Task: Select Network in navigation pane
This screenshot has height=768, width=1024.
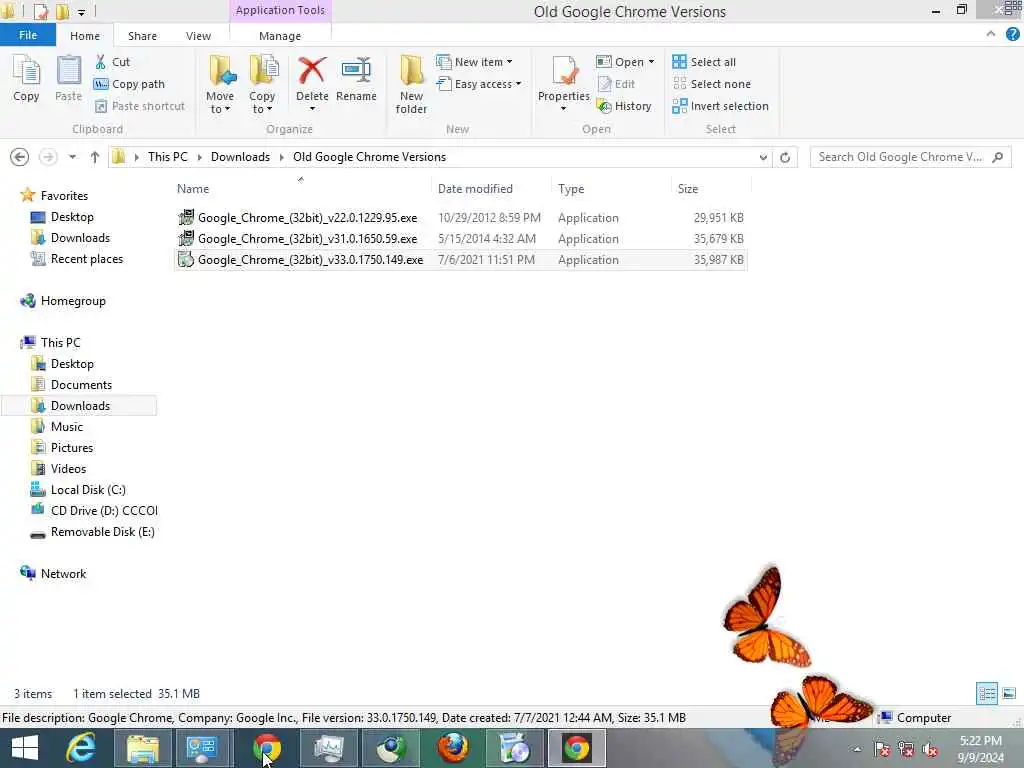Action: pyautogui.click(x=63, y=573)
